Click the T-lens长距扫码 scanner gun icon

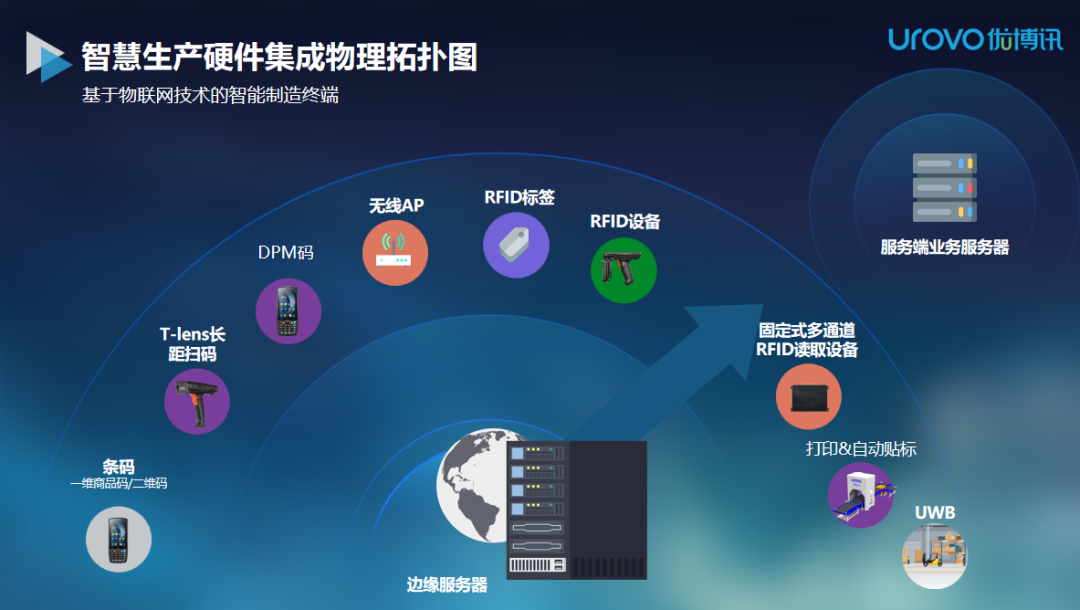(197, 400)
